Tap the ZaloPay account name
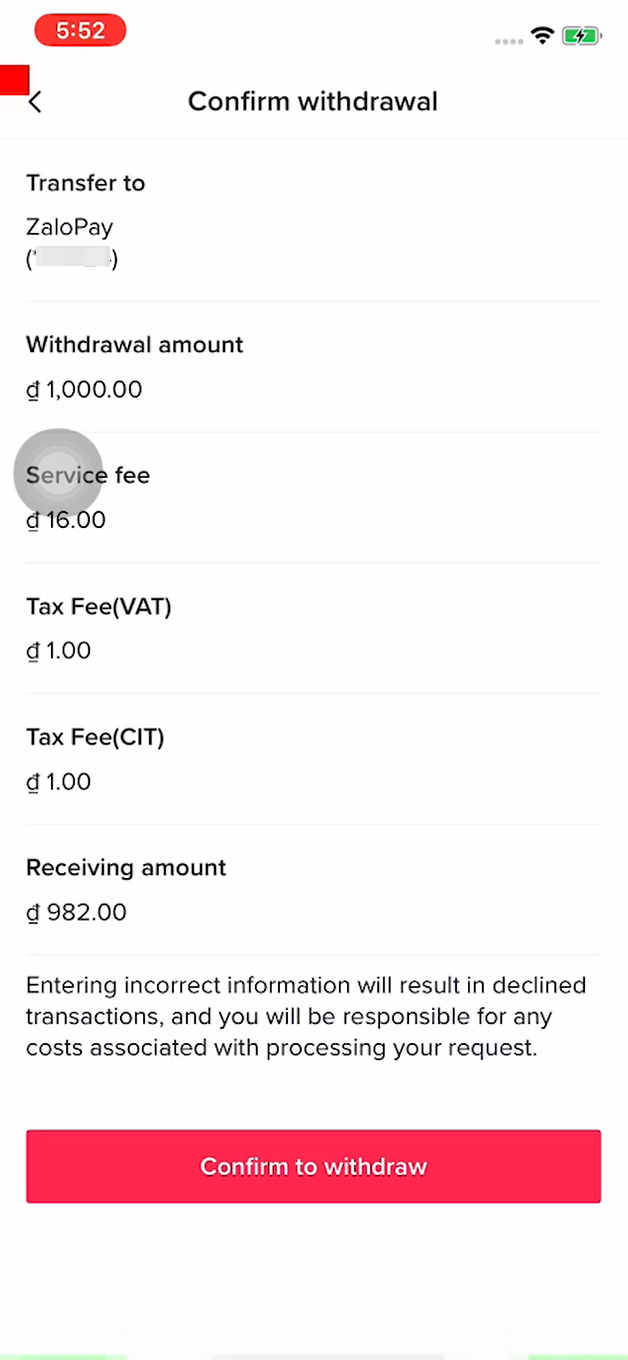 pos(69,227)
